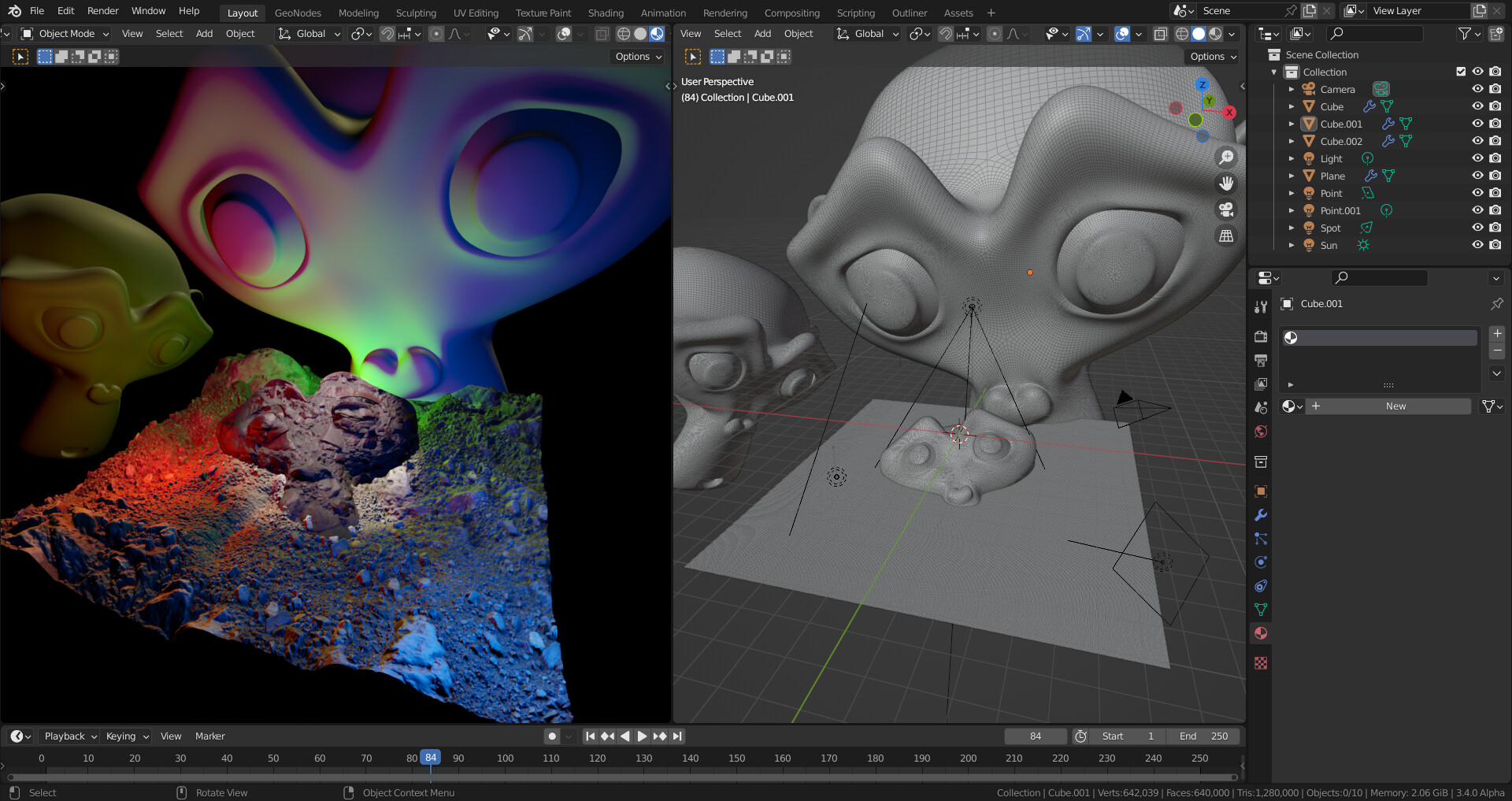Click the Zoom magnifier in the viewport gizmos
The height and width of the screenshot is (801, 1512).
pyautogui.click(x=1226, y=157)
